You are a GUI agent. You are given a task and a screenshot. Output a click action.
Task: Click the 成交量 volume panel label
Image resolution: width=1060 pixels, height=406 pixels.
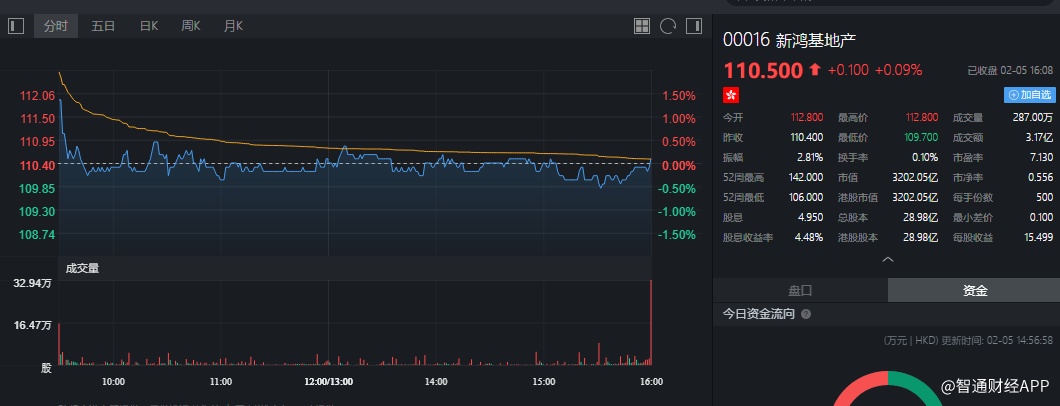pos(82,268)
